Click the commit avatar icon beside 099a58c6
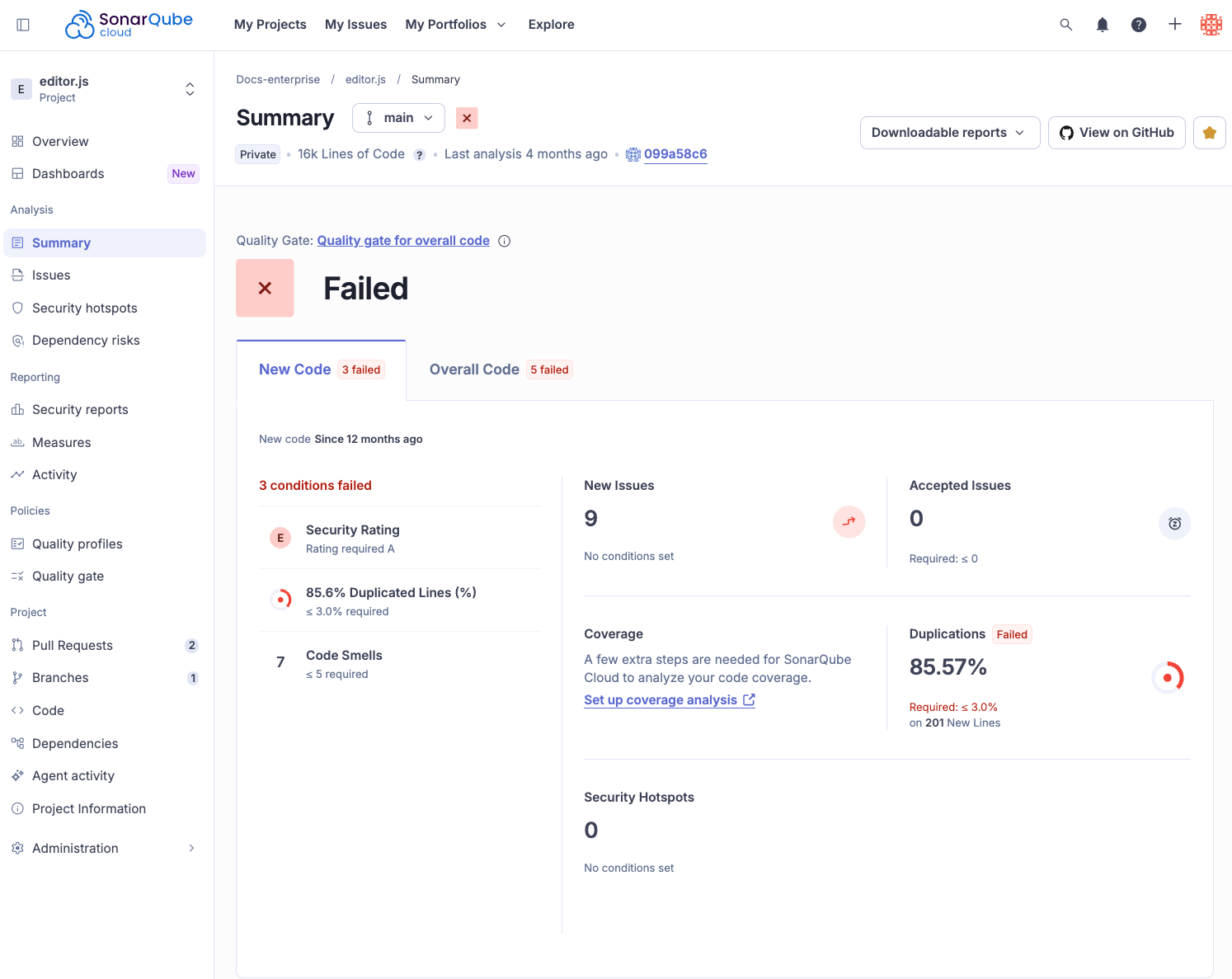Screen dimensions: 1232x979 tap(633, 154)
